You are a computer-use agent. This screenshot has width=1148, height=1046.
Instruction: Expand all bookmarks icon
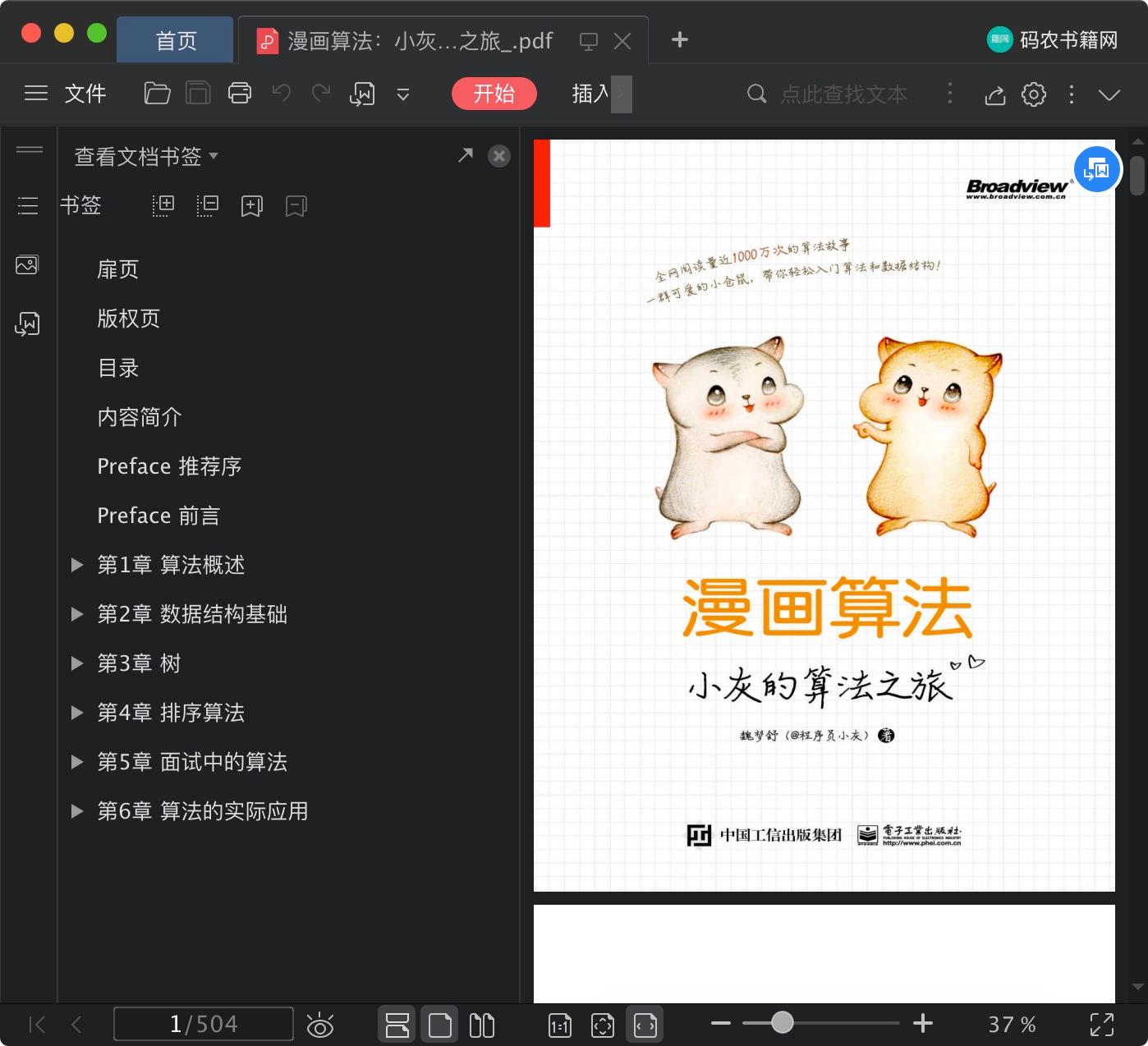(x=163, y=205)
